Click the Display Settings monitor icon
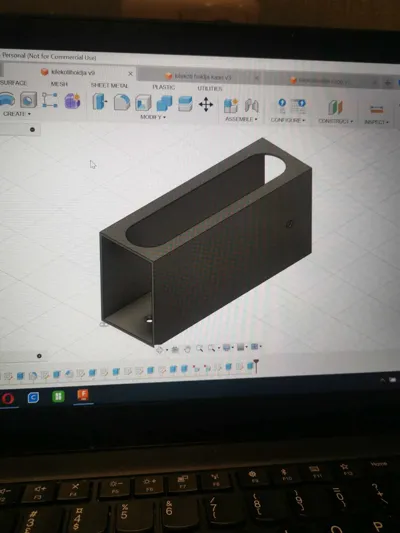Viewport: 400px width, 533px height. pos(227,347)
